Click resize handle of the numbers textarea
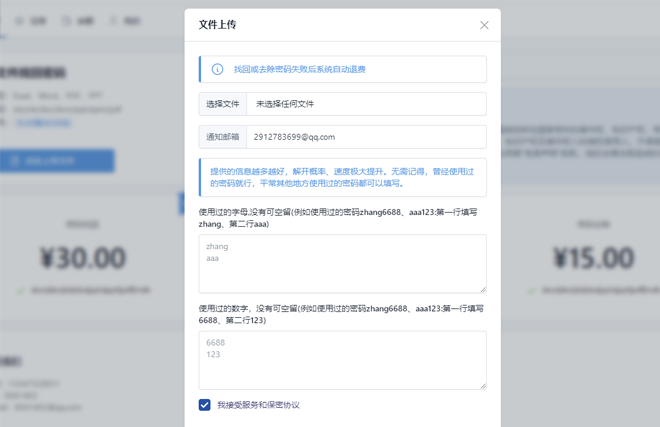The height and width of the screenshot is (427, 660). pyautogui.click(x=482, y=385)
